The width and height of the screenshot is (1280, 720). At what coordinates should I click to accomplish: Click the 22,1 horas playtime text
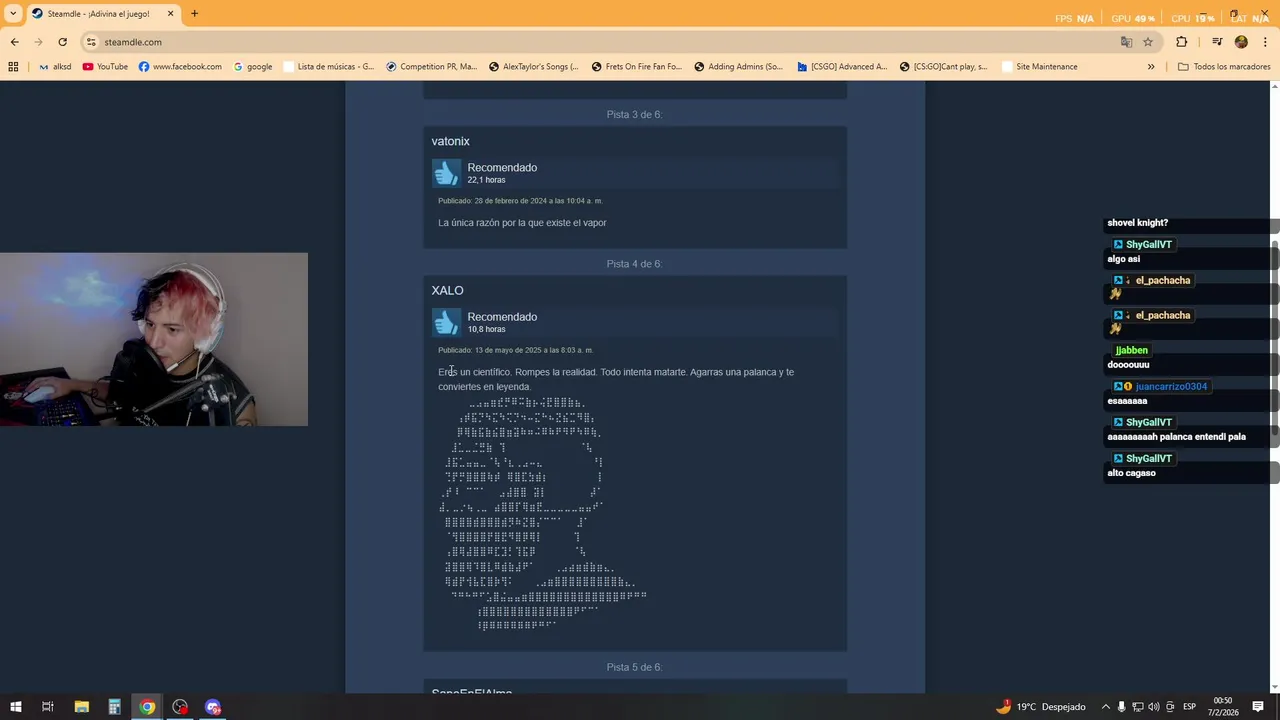click(x=486, y=180)
